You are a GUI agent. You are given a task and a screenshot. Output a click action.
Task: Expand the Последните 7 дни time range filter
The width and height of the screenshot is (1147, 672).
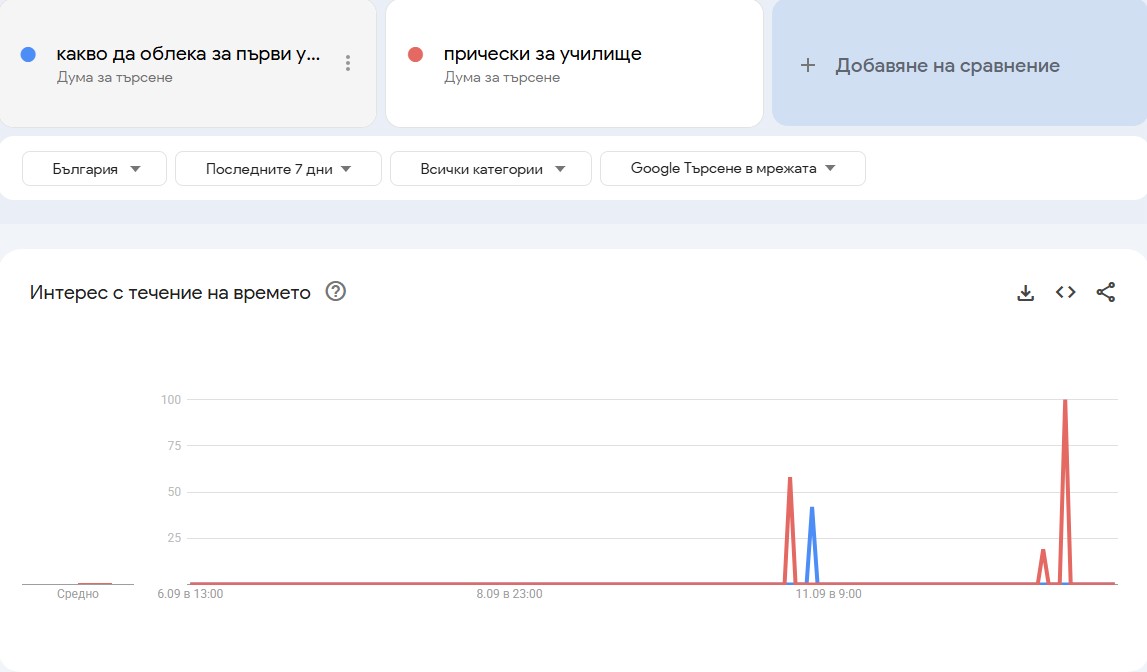tap(277, 168)
